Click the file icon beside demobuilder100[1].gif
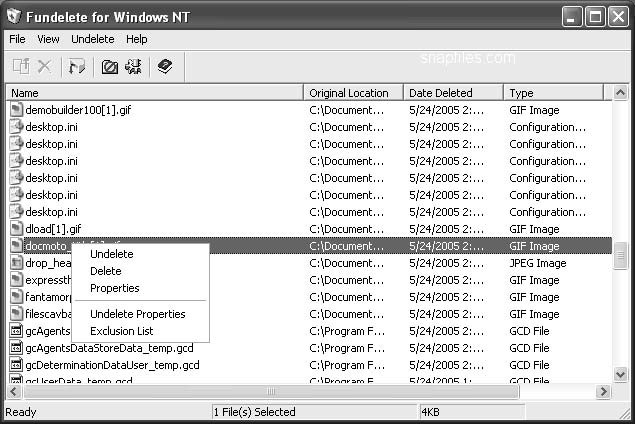The height and width of the screenshot is (424, 635). [16, 110]
